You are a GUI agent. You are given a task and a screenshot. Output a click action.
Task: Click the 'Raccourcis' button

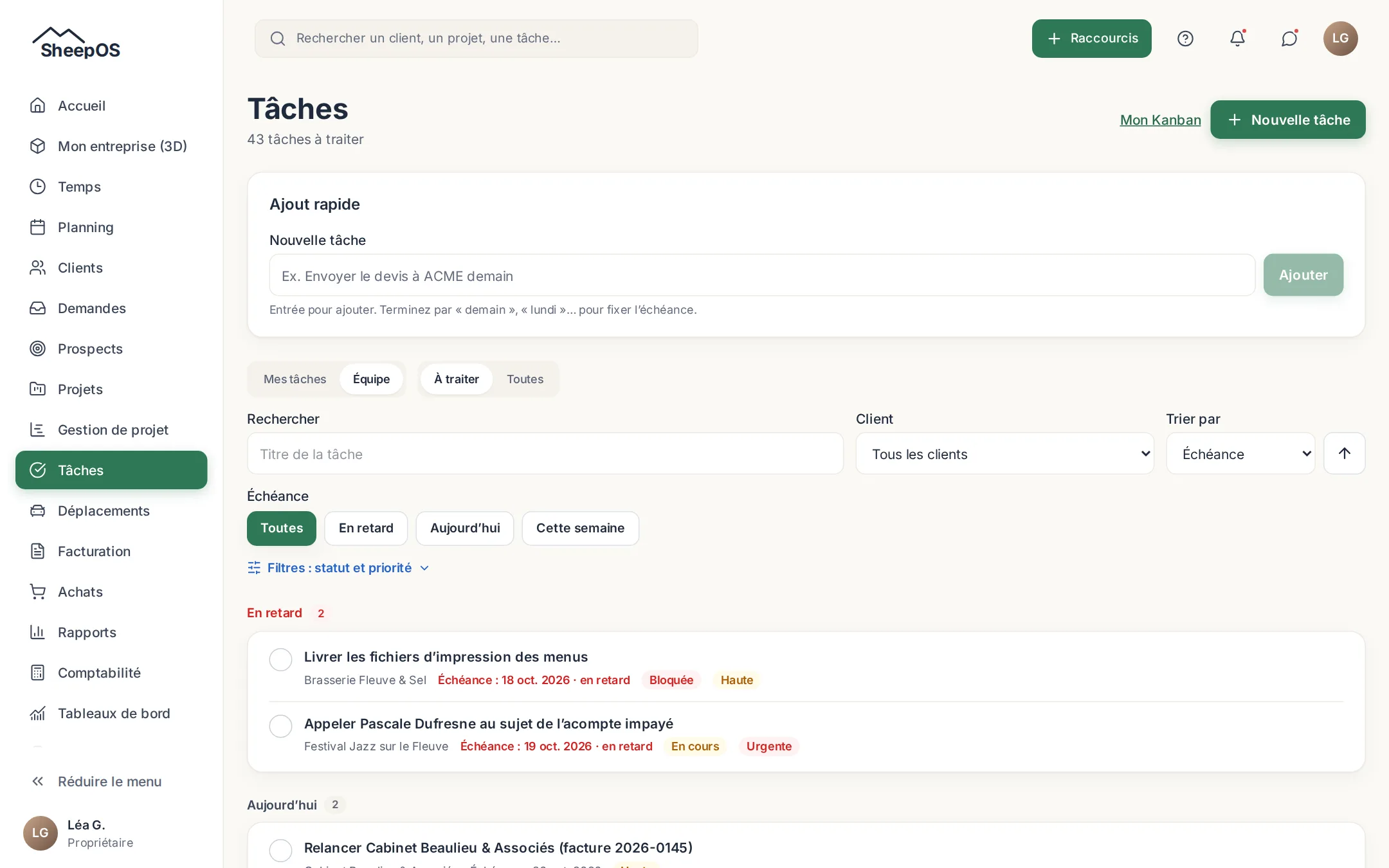point(1092,39)
